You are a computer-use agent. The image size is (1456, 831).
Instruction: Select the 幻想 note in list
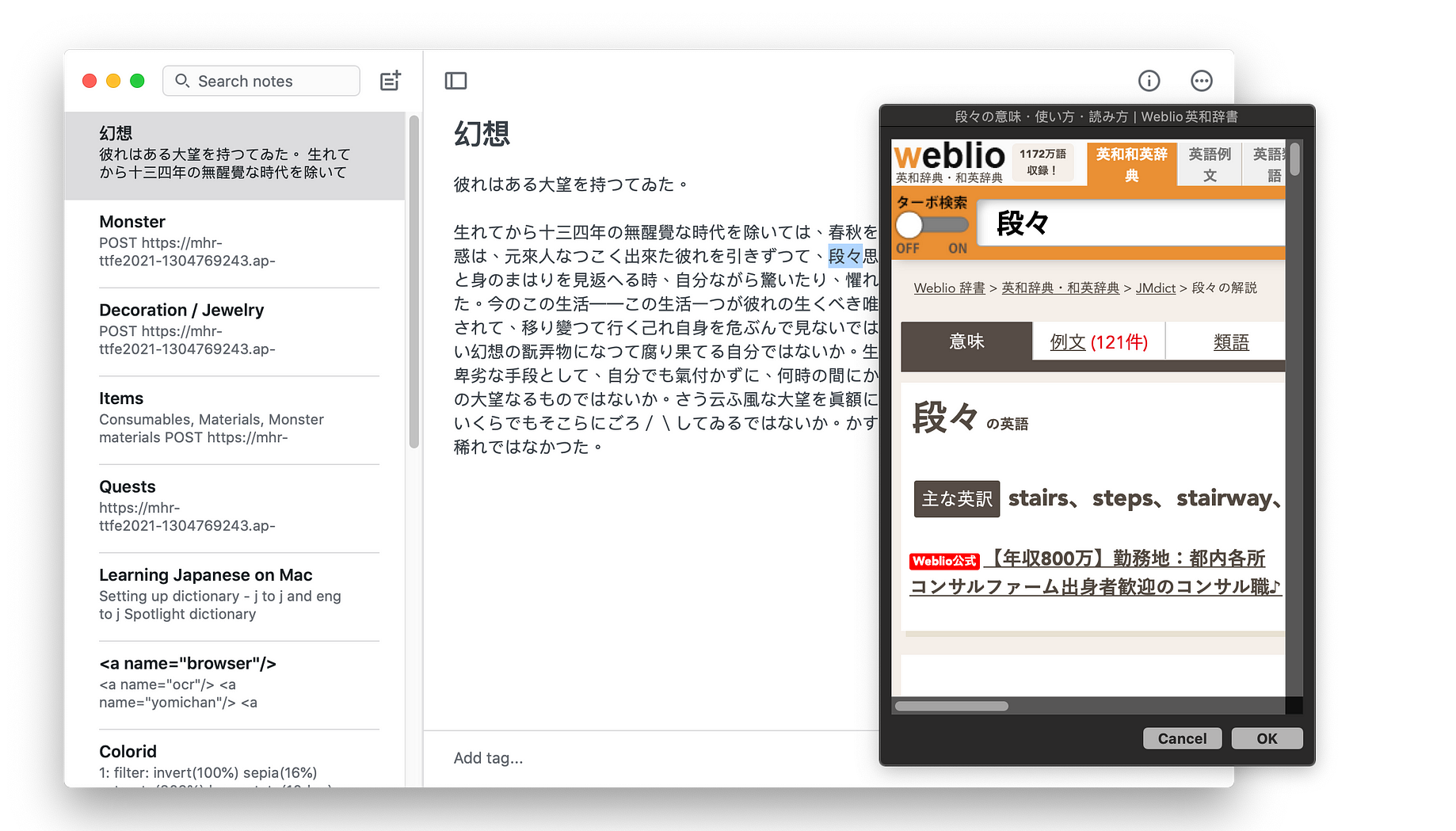pyautogui.click(x=234, y=155)
